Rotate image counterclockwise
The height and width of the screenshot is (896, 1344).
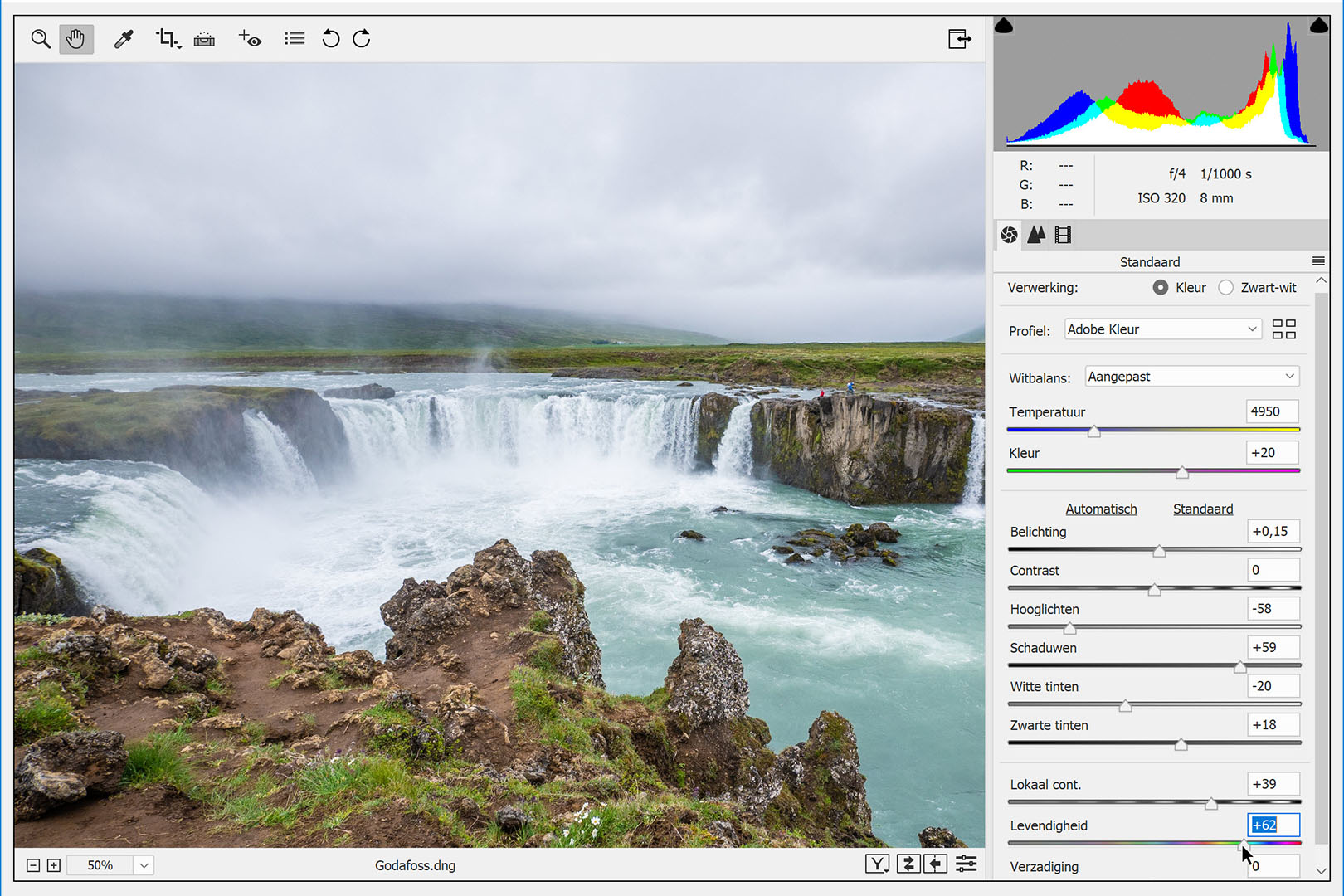tap(330, 39)
